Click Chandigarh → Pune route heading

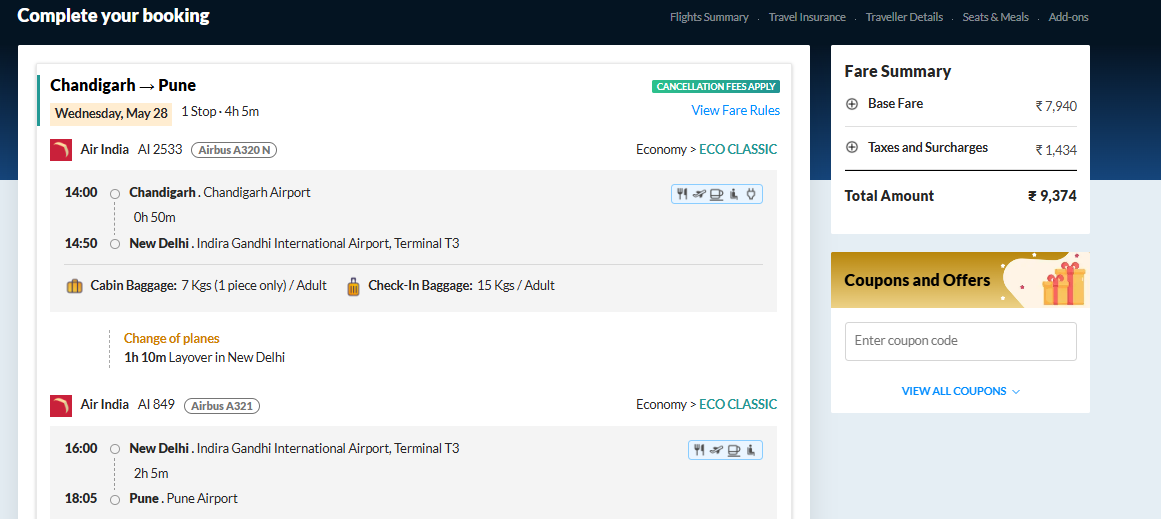[x=123, y=85]
